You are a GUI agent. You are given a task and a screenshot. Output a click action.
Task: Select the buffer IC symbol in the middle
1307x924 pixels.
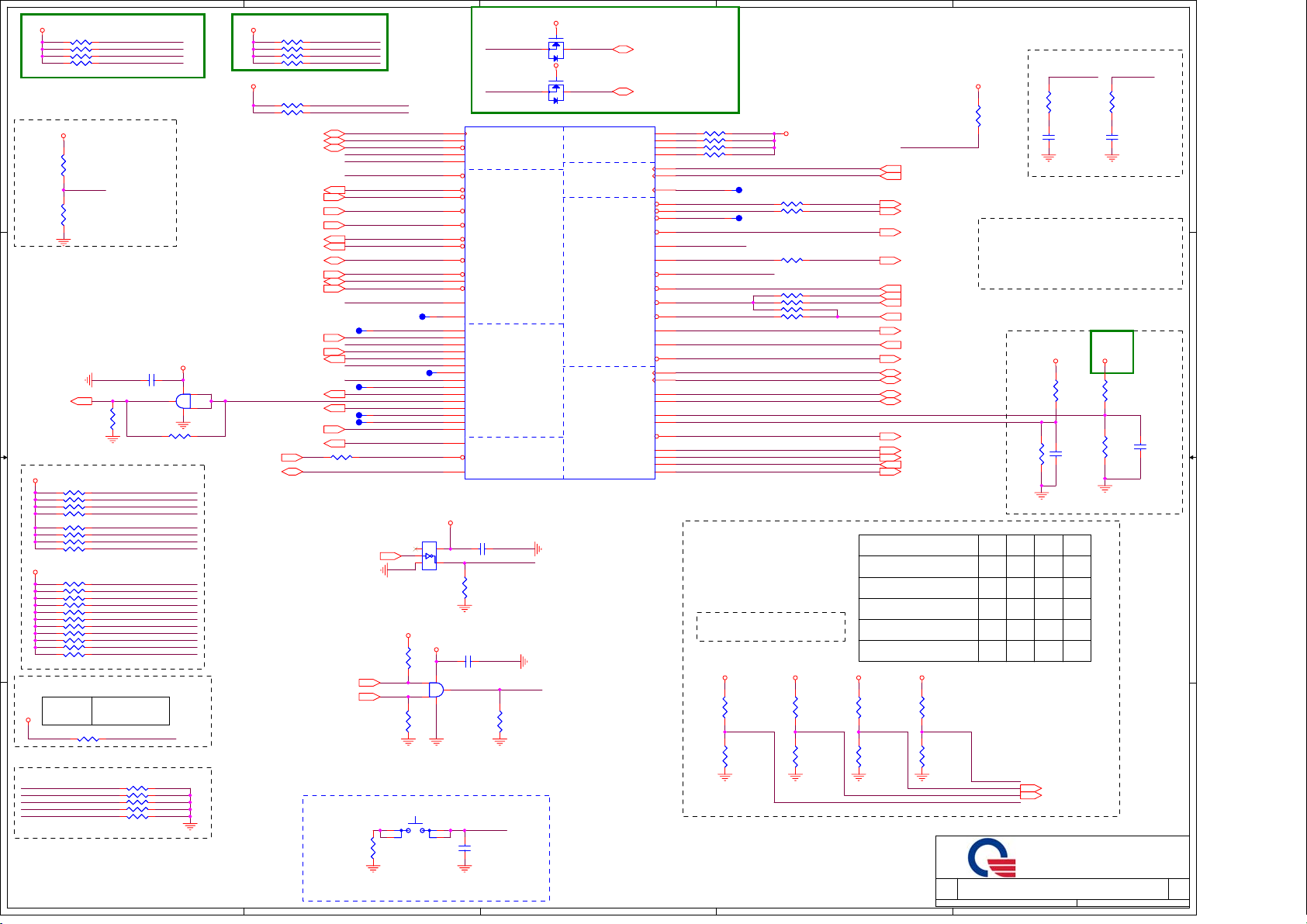point(429,555)
